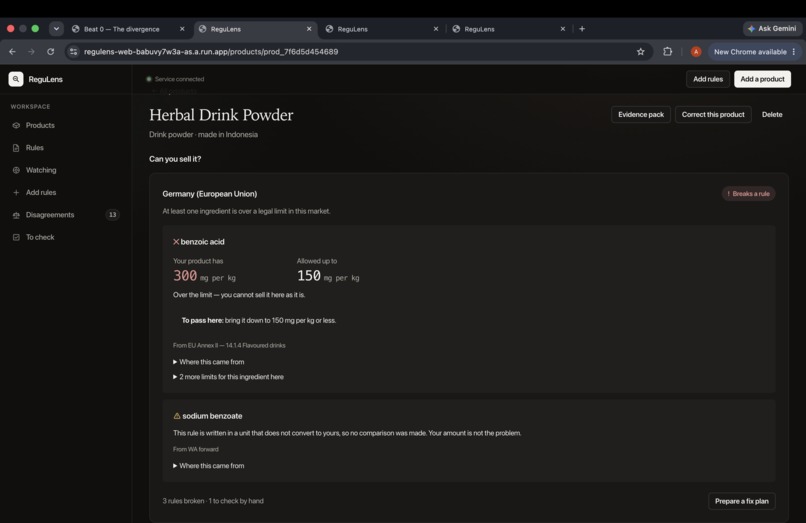Click Correct this product button
This screenshot has height=523, width=806.
coord(712,114)
